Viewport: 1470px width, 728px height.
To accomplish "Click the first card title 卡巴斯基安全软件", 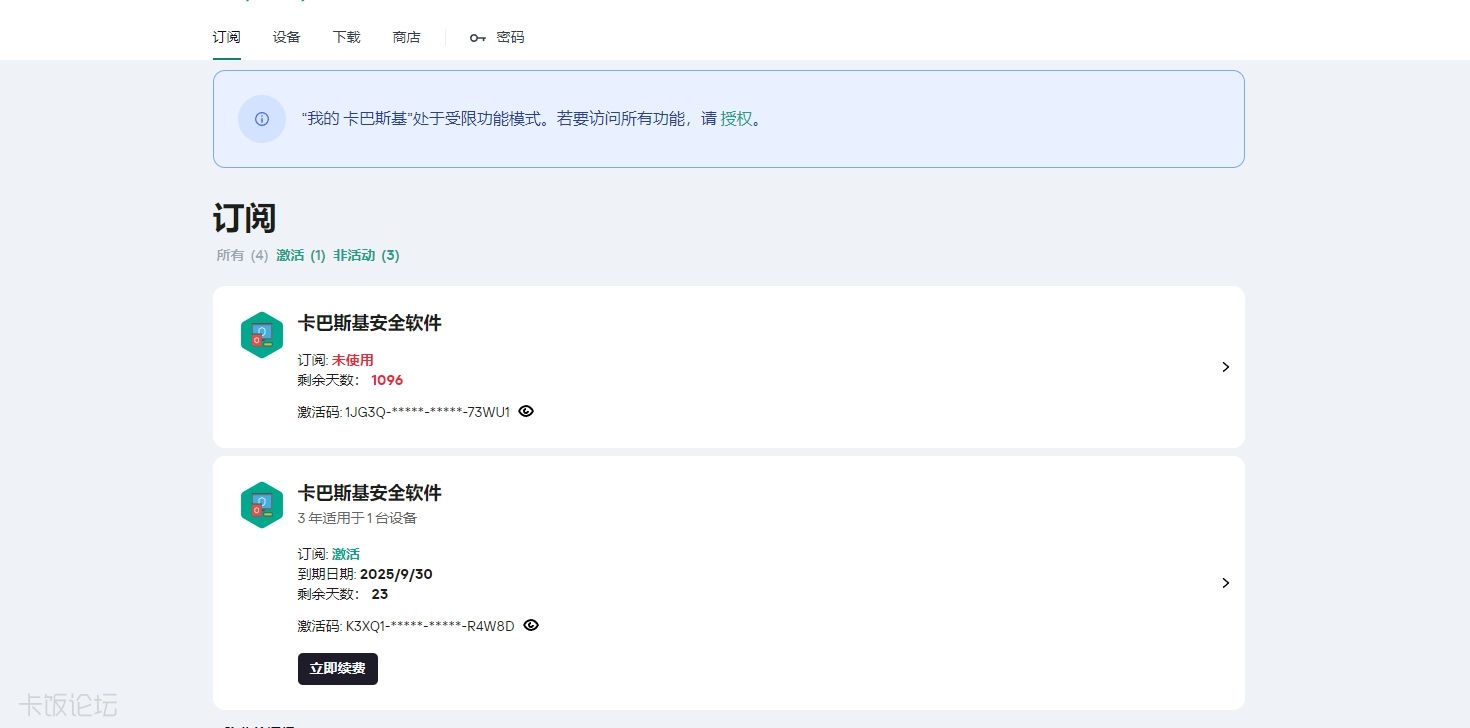I will pos(370,323).
